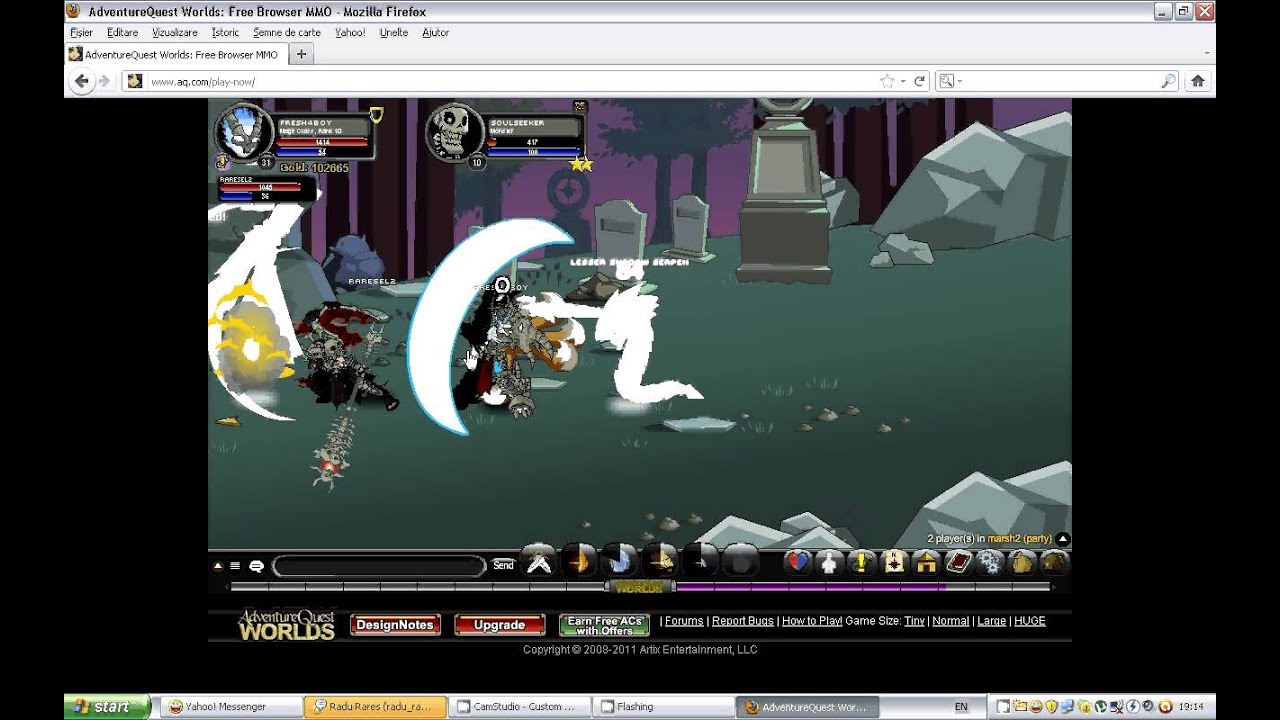
Task: Open the Windows start button
Action: [108, 706]
